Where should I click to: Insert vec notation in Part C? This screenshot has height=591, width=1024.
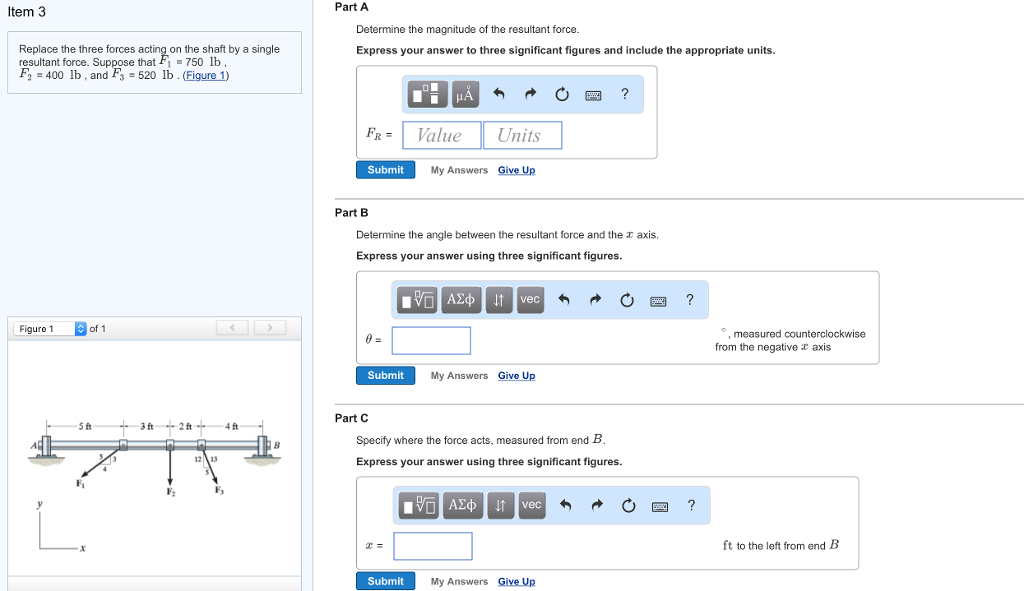[532, 505]
